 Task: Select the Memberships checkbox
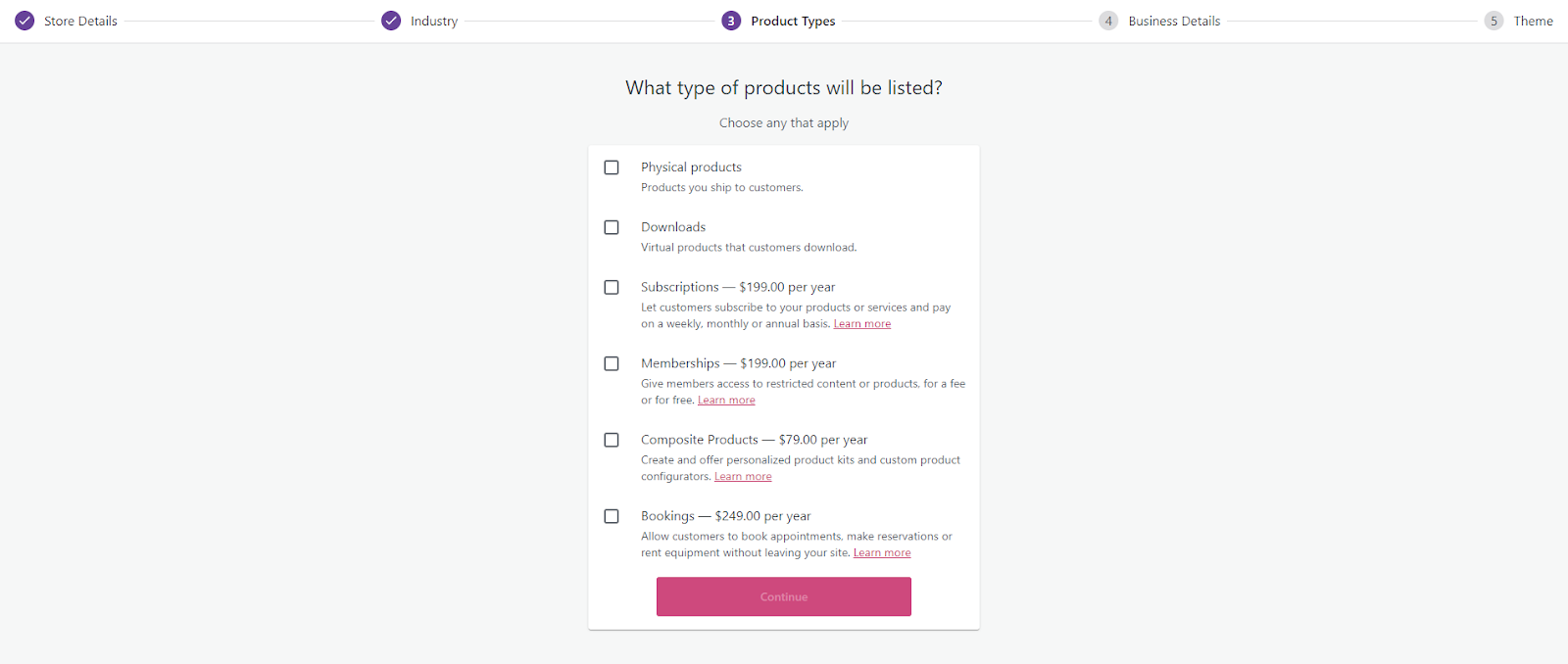[612, 363]
